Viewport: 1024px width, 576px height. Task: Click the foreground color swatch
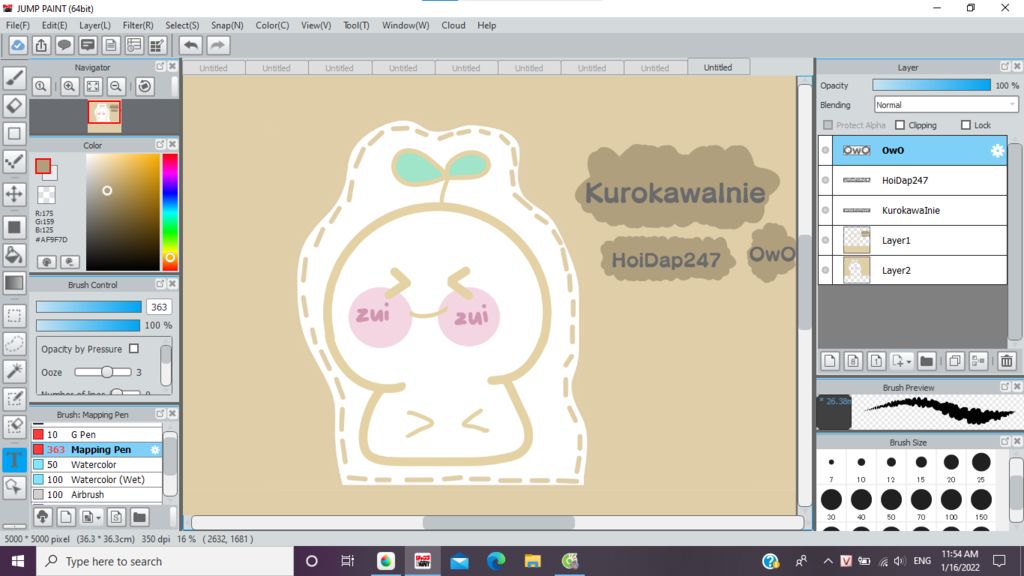tap(43, 167)
